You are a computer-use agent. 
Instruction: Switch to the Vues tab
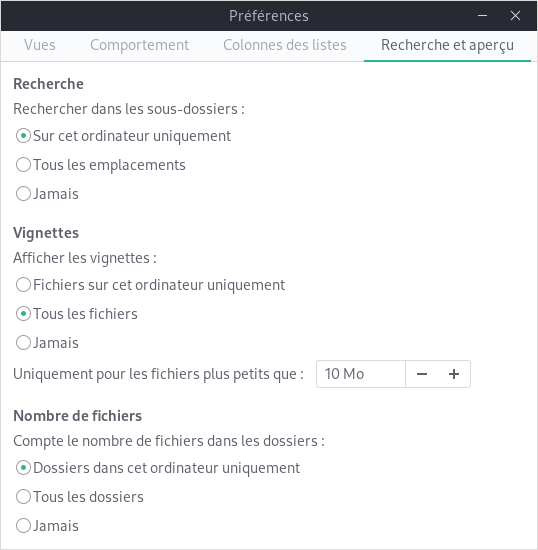(40, 45)
